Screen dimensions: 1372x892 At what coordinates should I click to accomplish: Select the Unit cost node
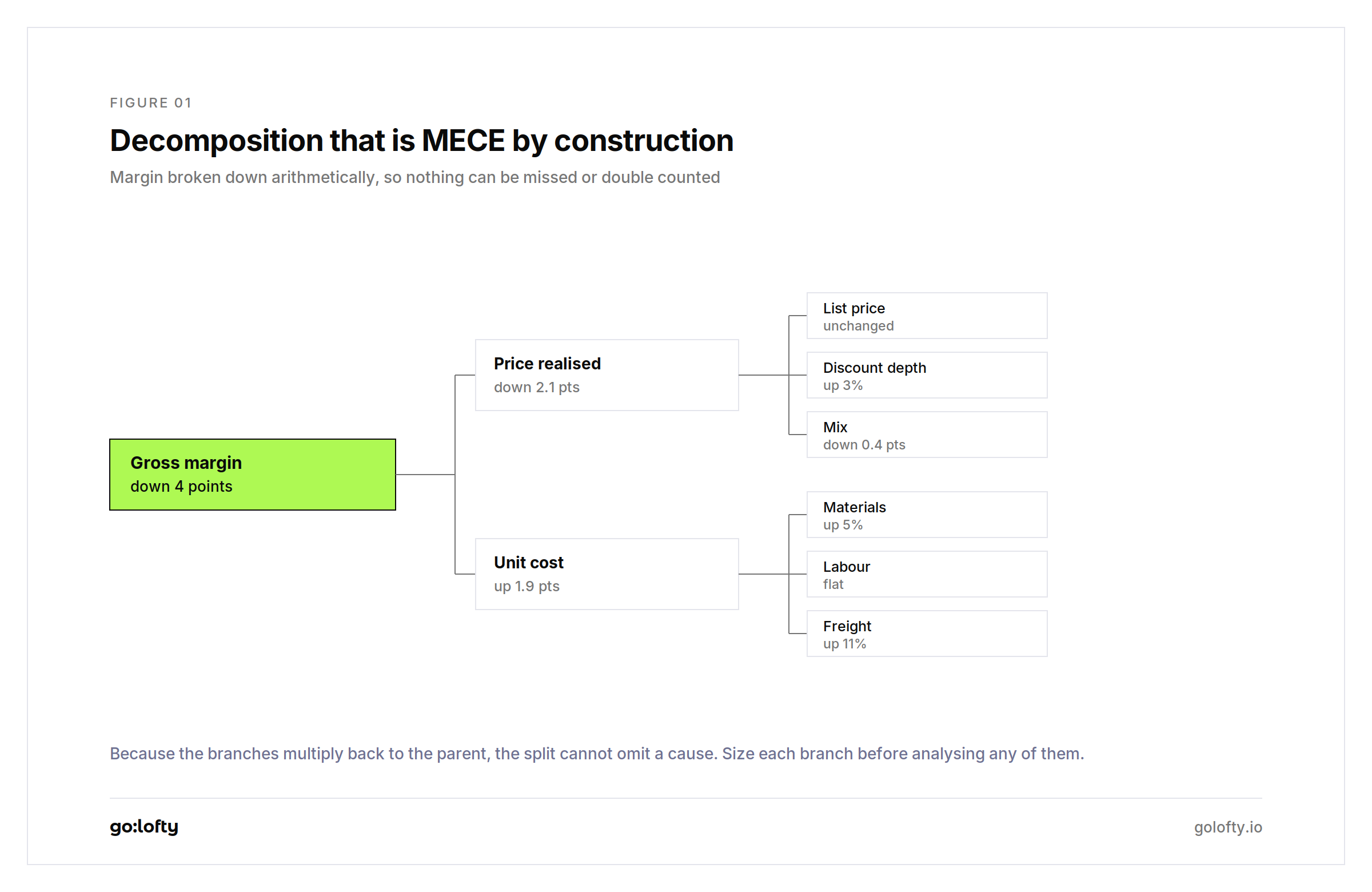pyautogui.click(x=607, y=574)
